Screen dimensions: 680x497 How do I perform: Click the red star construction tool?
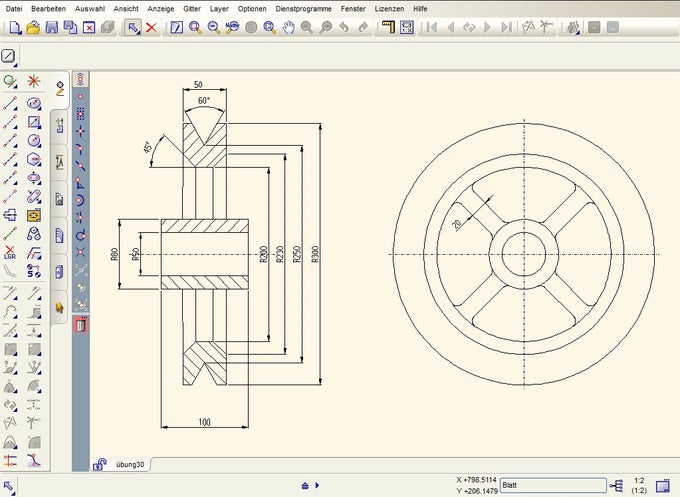33,81
